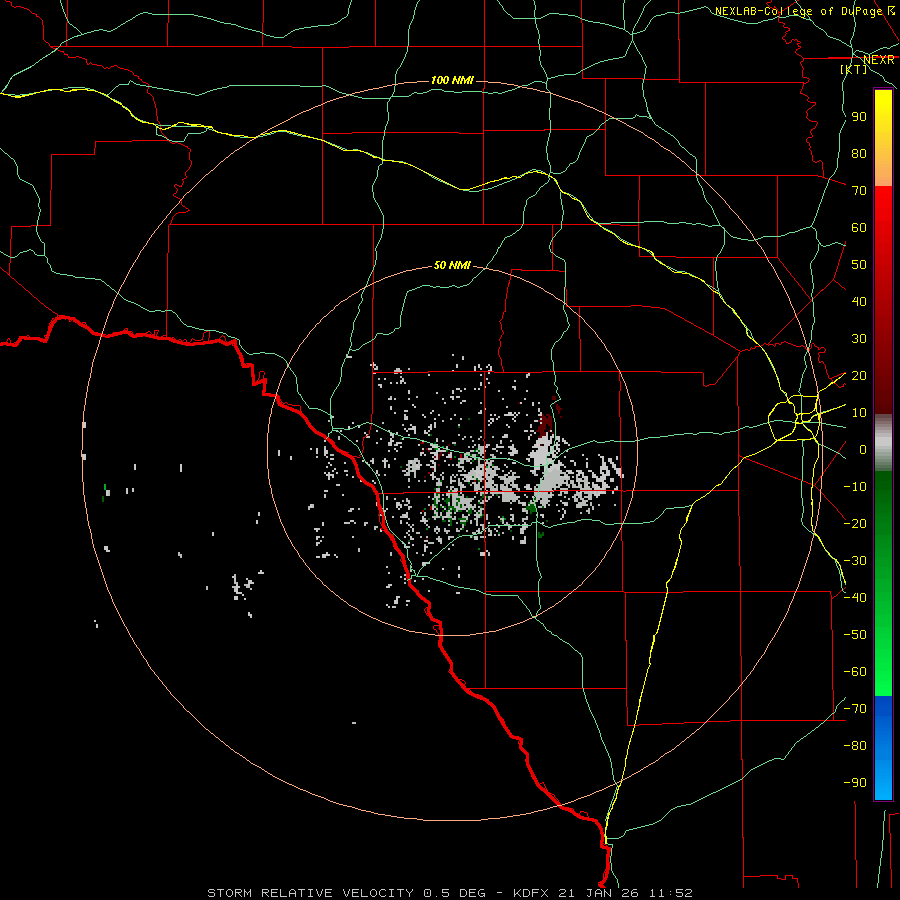Click the '70' label on the color scale
The width and height of the screenshot is (900, 900).
859,191
